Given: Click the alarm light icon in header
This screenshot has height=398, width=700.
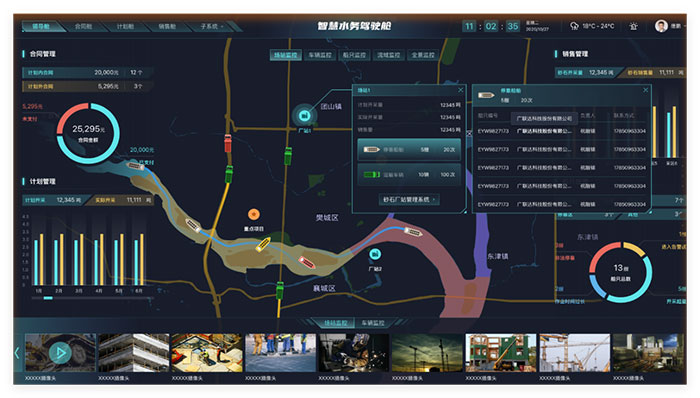Looking at the screenshot, I should click(x=633, y=26).
